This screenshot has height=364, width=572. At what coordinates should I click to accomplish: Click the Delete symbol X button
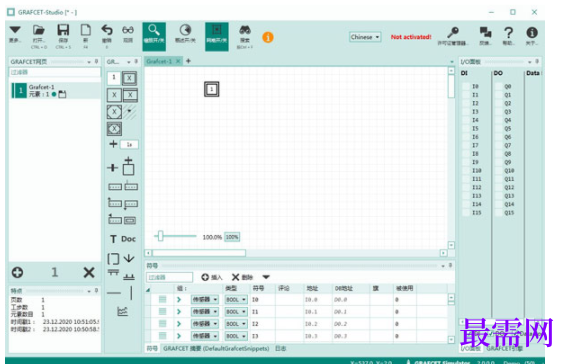pyautogui.click(x=242, y=277)
